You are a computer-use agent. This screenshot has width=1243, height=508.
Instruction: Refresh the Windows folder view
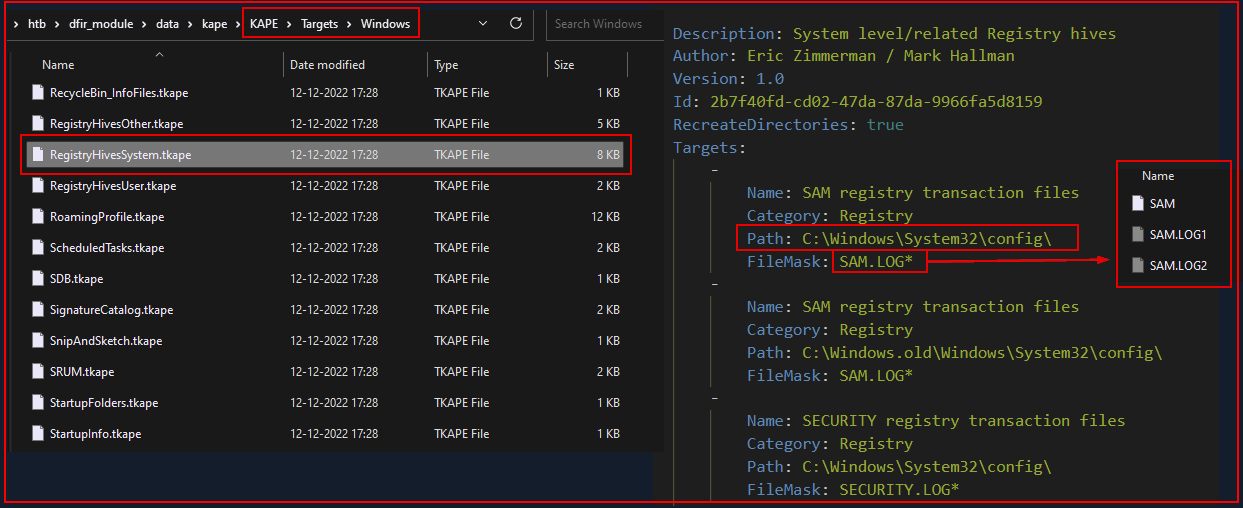516,23
